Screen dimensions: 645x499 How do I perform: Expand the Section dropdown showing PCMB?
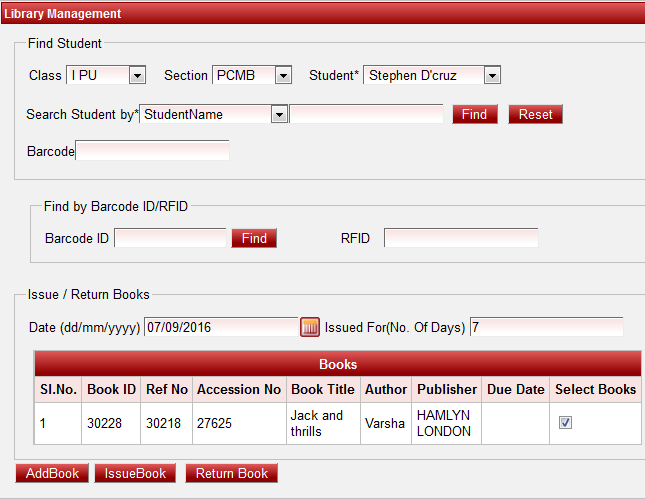tap(251, 75)
